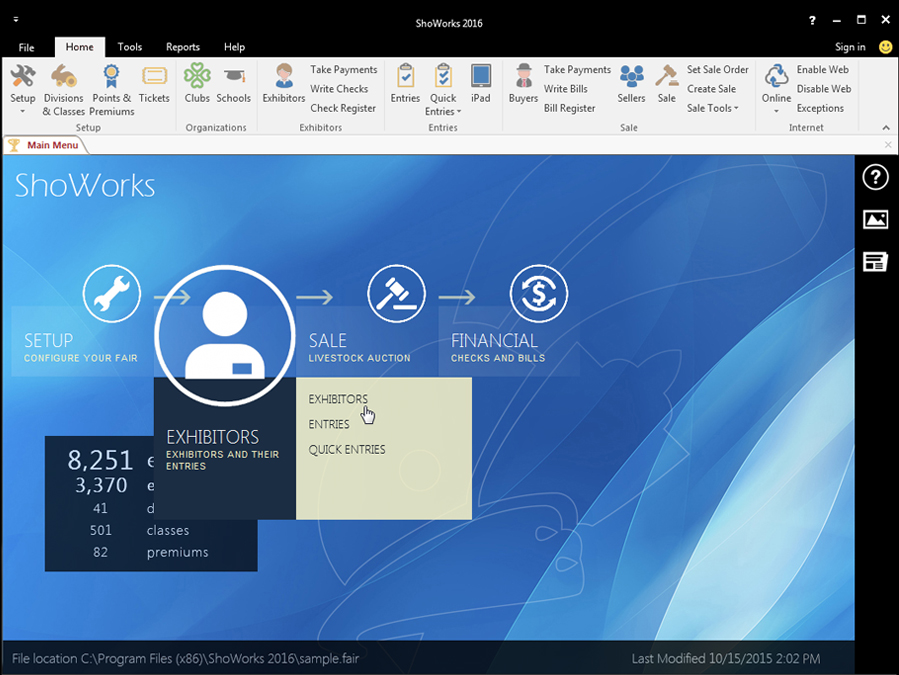The width and height of the screenshot is (899, 675).
Task: Open Divisions & Classes from the ribbon
Action: tap(64, 87)
